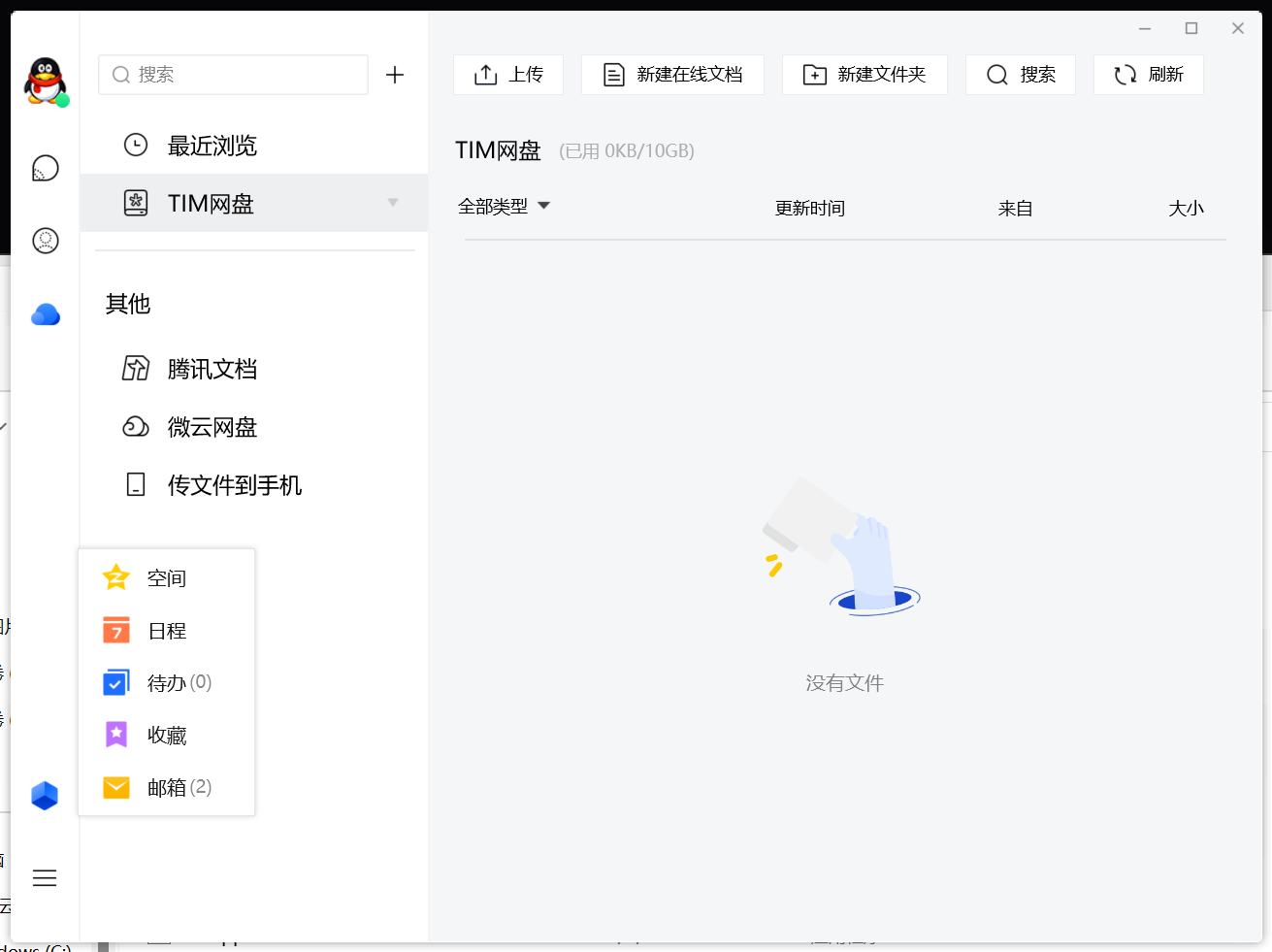The image size is (1272, 952).
Task: Click the 新建在线文档 button
Action: [672, 75]
